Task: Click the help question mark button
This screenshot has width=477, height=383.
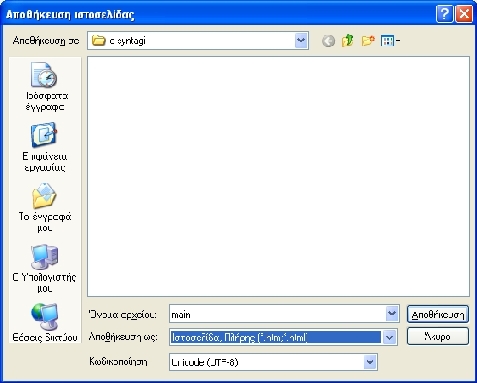Action: pos(445,14)
